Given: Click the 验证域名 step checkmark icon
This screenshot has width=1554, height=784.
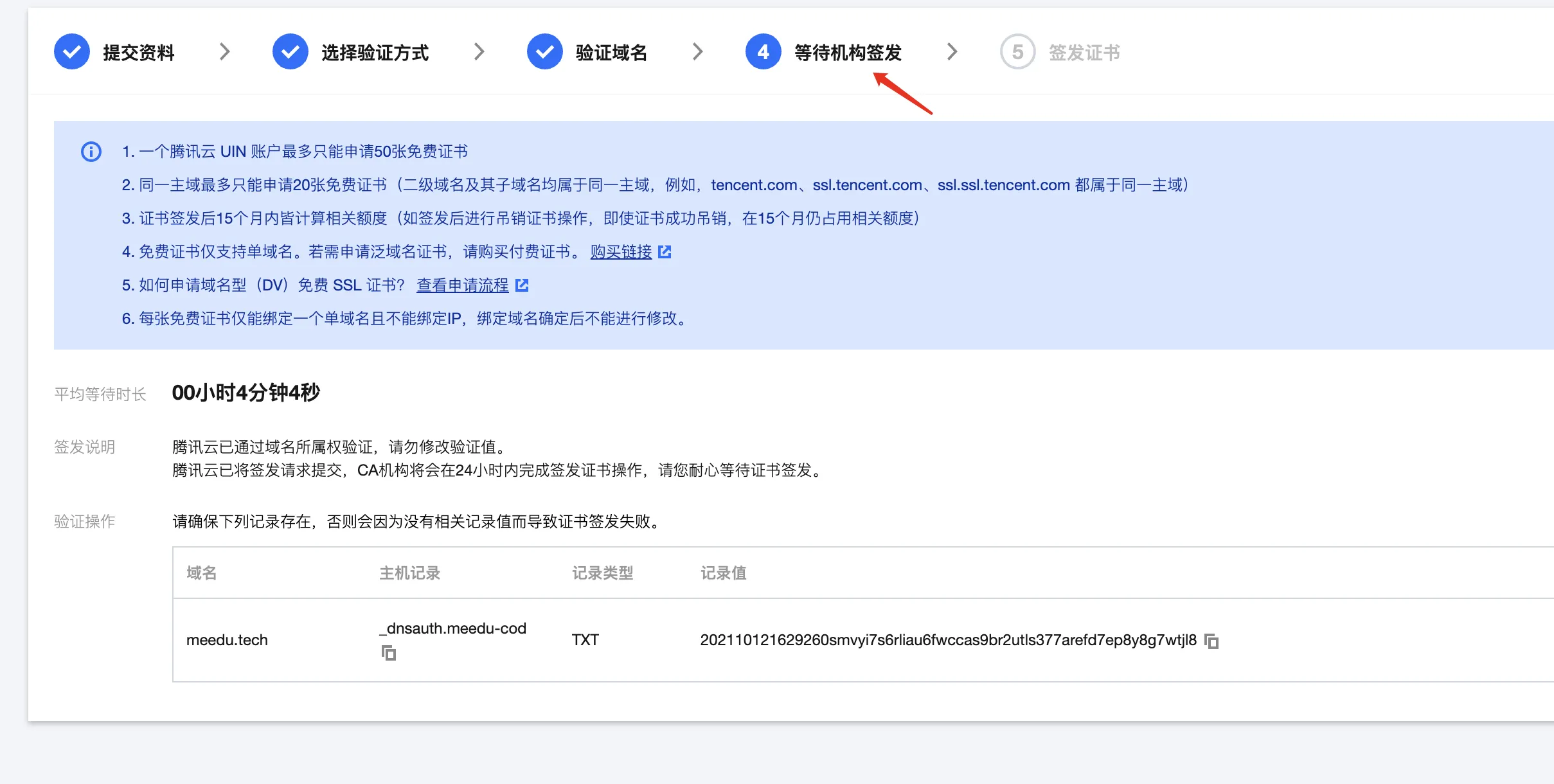Looking at the screenshot, I should [x=545, y=52].
